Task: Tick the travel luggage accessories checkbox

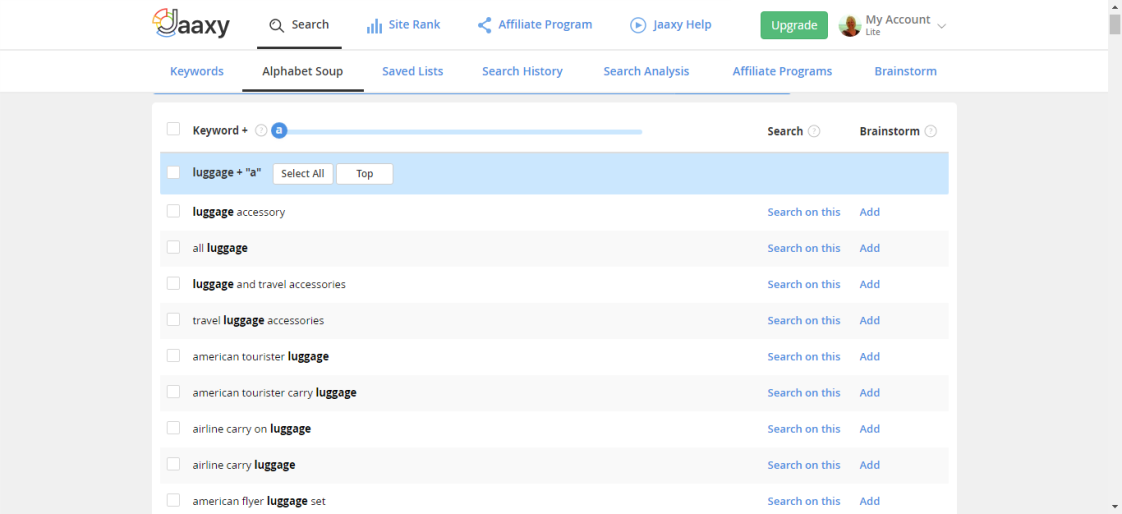Action: point(173,319)
